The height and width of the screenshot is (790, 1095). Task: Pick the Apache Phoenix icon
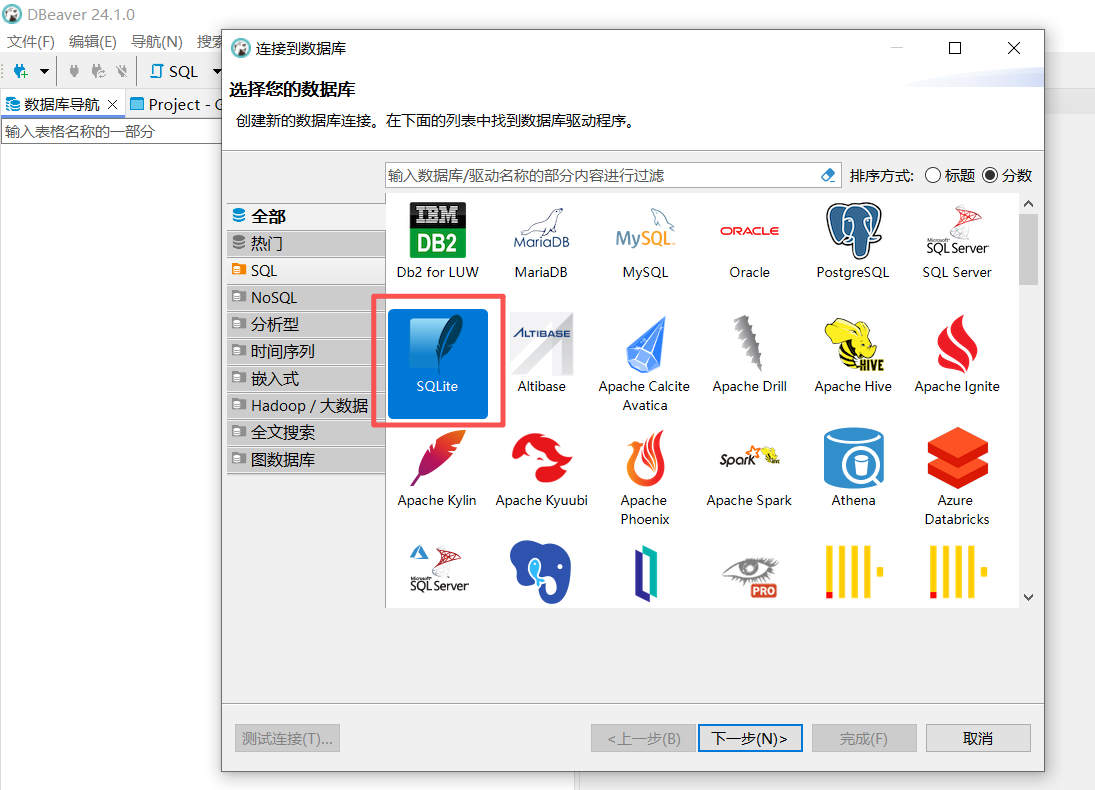click(645, 458)
